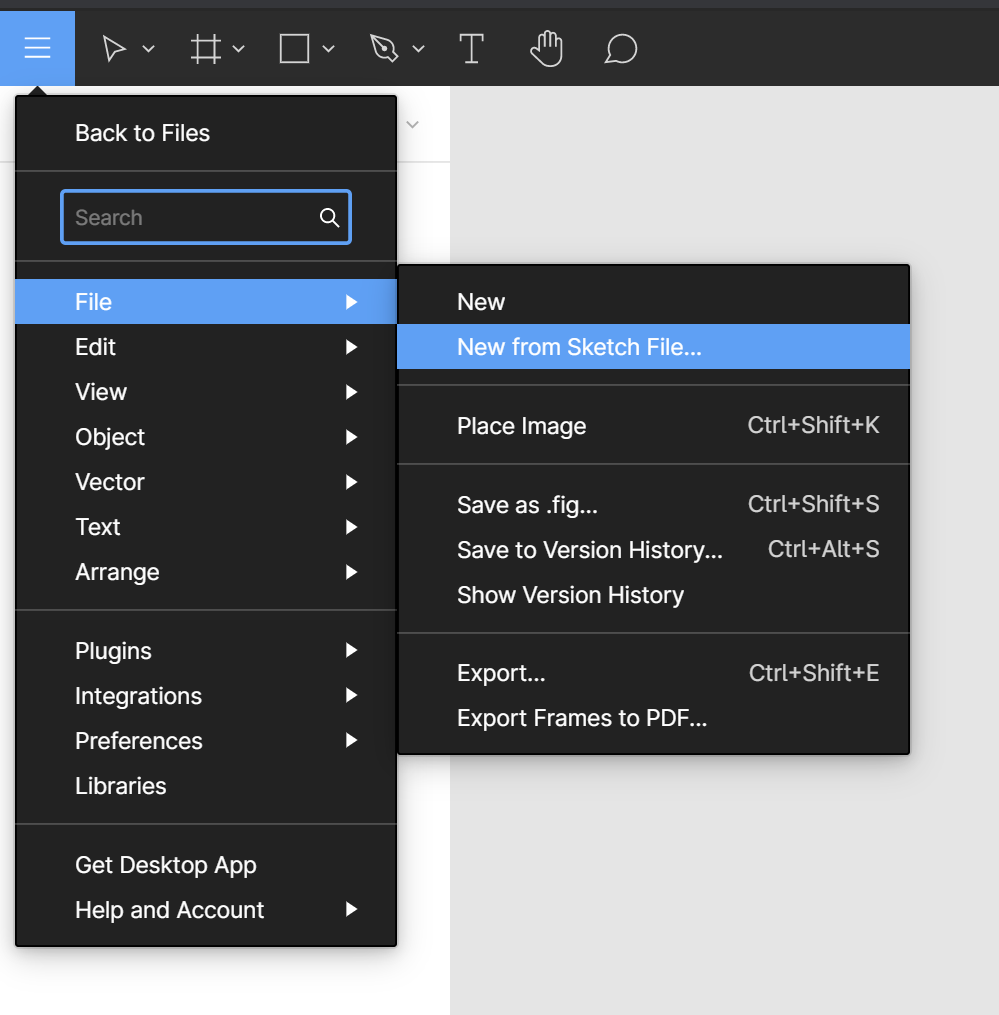Choose Place Image
The width and height of the screenshot is (999, 1015).
tap(653, 425)
